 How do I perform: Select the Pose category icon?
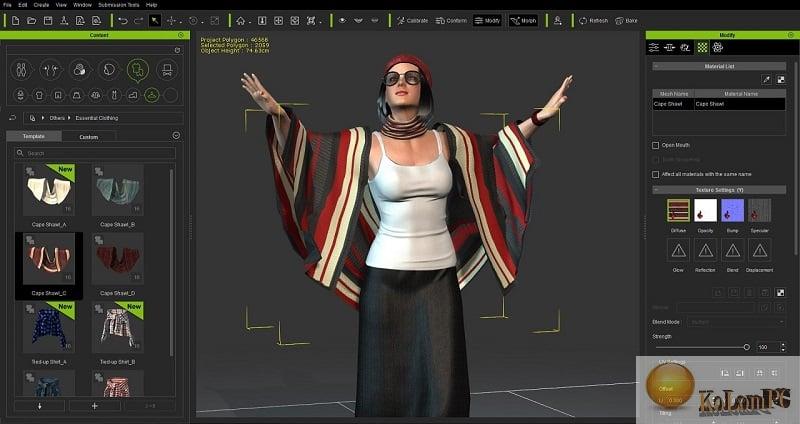51,70
